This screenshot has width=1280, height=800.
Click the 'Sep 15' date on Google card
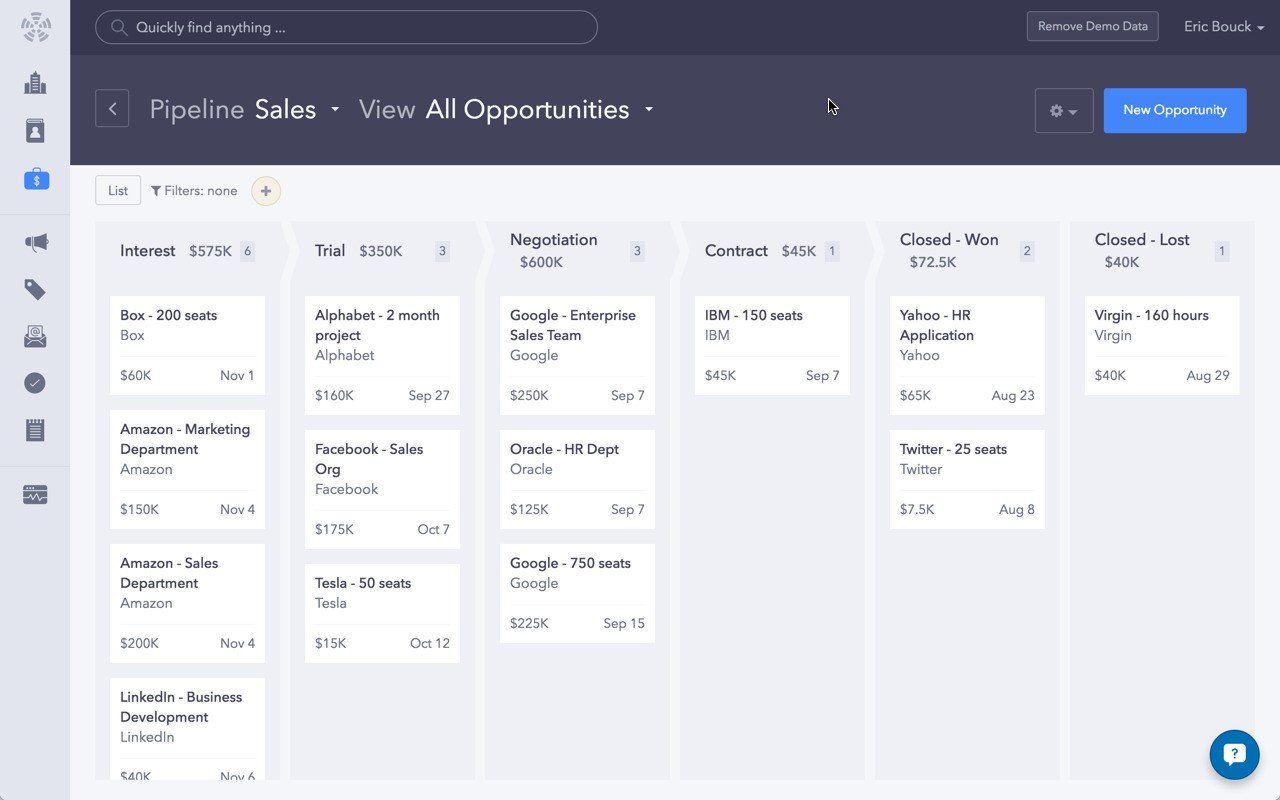(624, 624)
